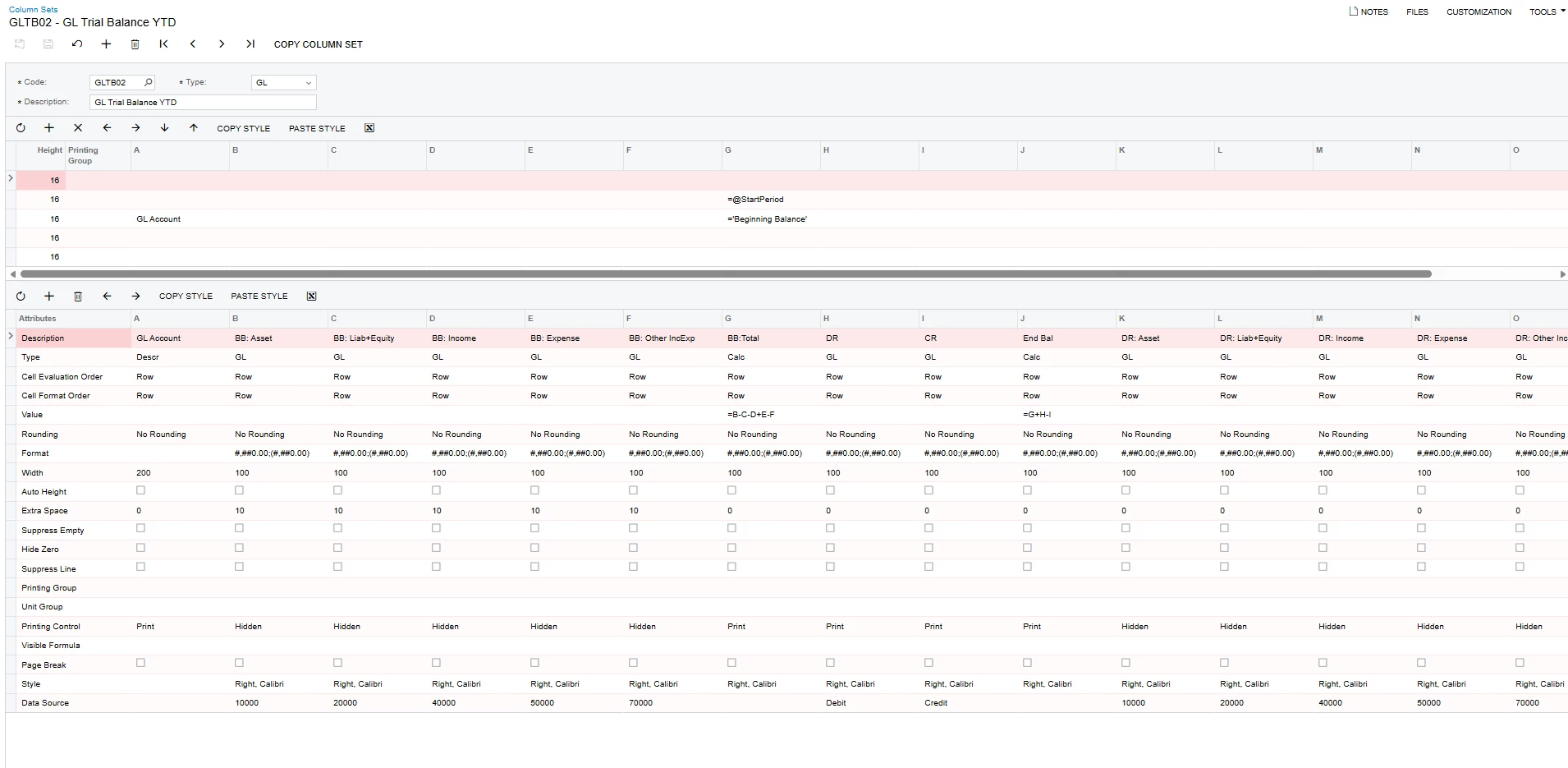The height and width of the screenshot is (768, 1568).
Task: Click Paste Style in attributes toolbar
Action: click(259, 297)
